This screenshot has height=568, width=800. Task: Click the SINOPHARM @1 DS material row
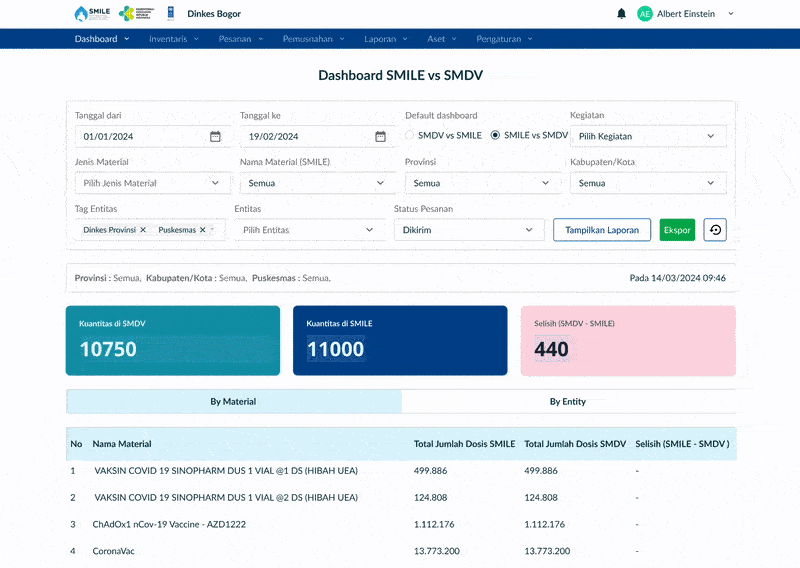click(x=402, y=471)
